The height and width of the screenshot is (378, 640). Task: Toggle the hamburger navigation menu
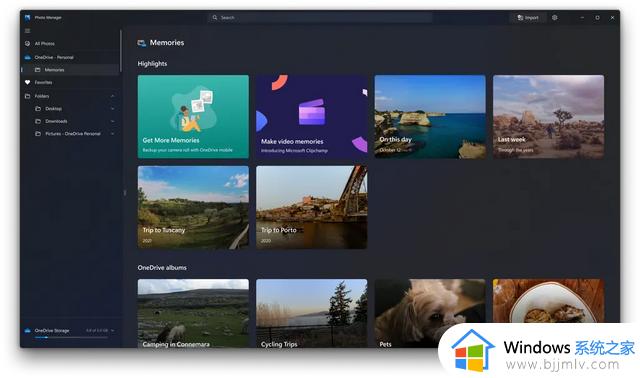tap(27, 31)
